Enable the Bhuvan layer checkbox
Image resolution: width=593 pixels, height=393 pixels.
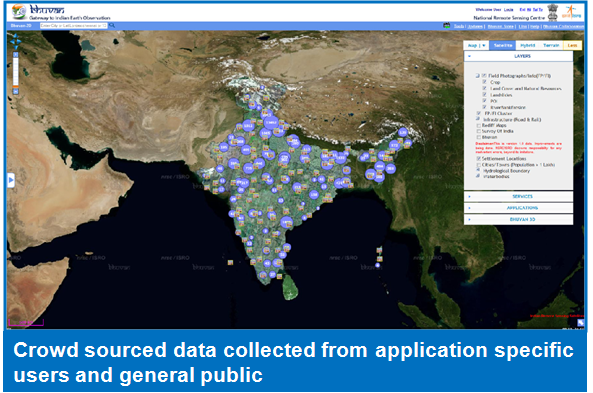pyautogui.click(x=479, y=137)
